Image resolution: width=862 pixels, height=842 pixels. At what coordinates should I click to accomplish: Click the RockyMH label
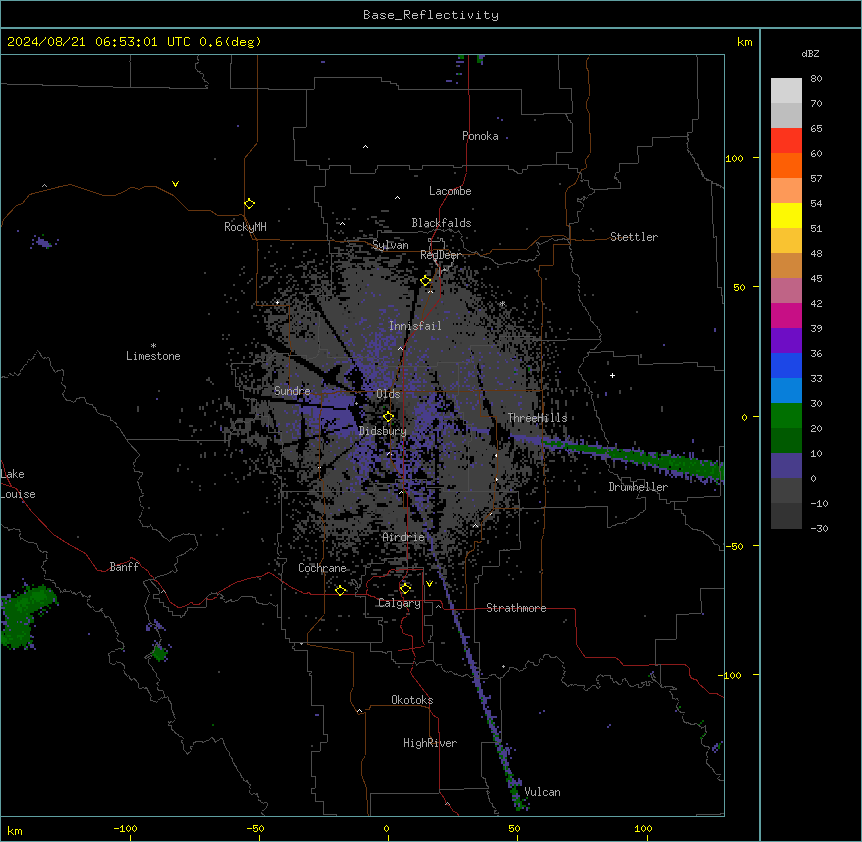click(x=245, y=227)
